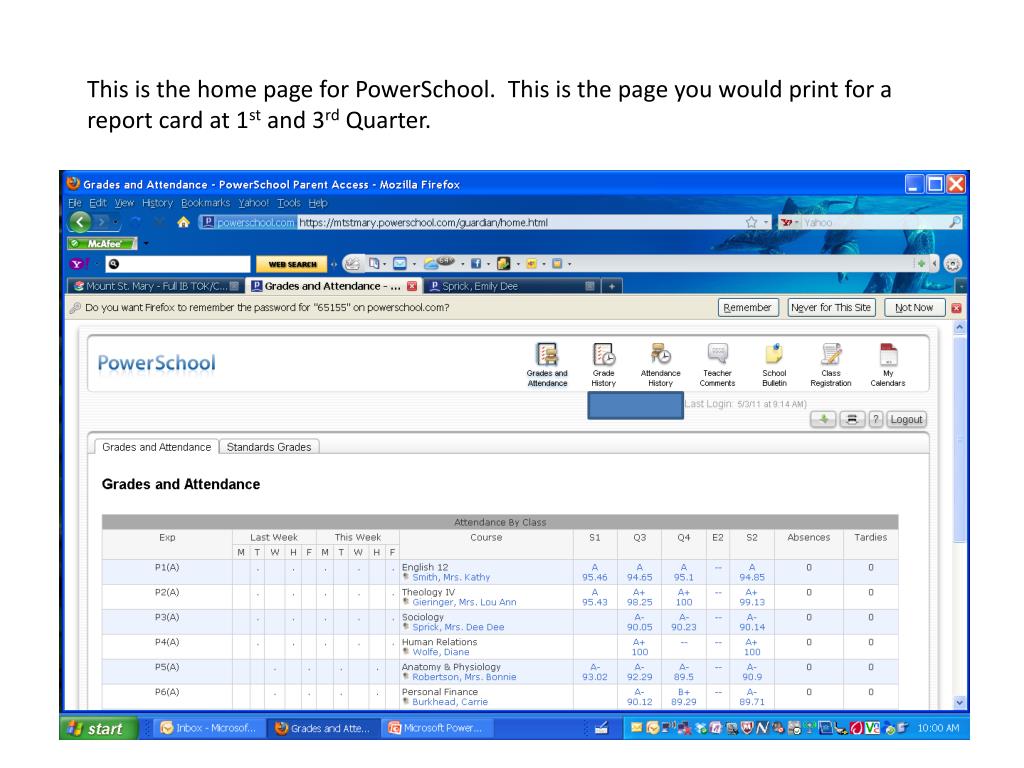Open the search engine dropdown next to Yahoo icon
The width and height of the screenshot is (1024, 768).
click(797, 223)
